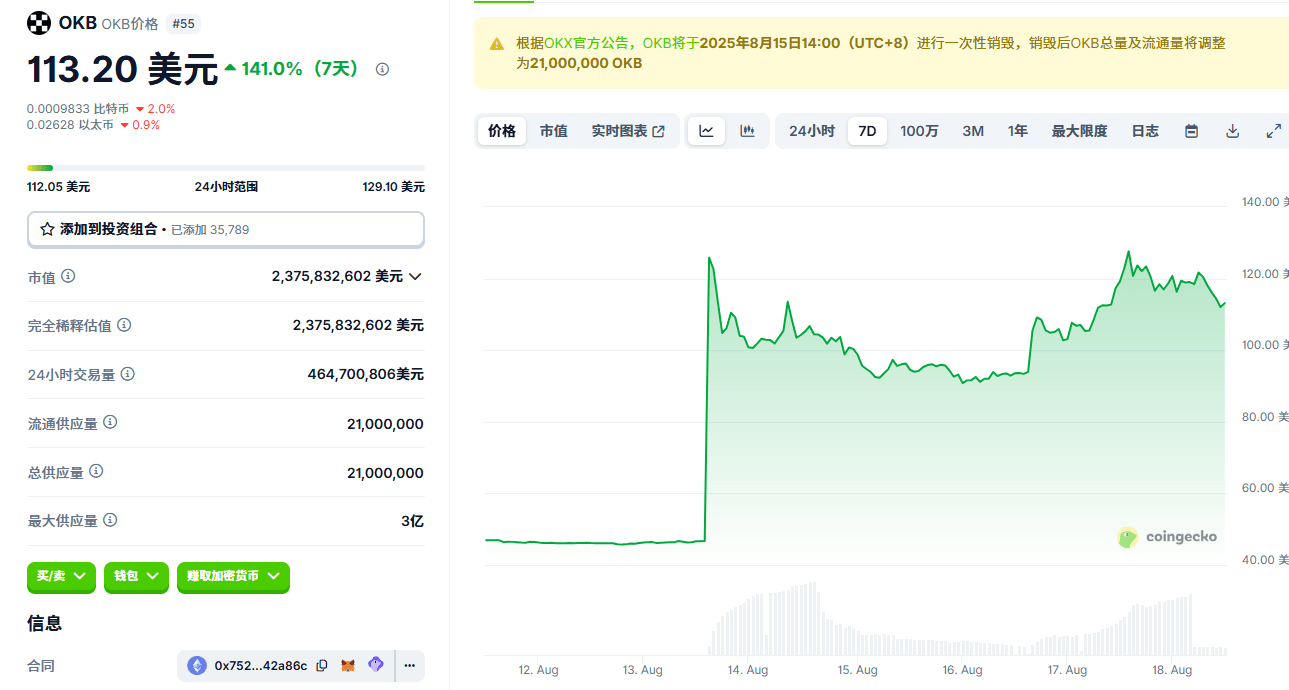
Task: Click 最大供应量 value 3亿
Action: click(412, 521)
